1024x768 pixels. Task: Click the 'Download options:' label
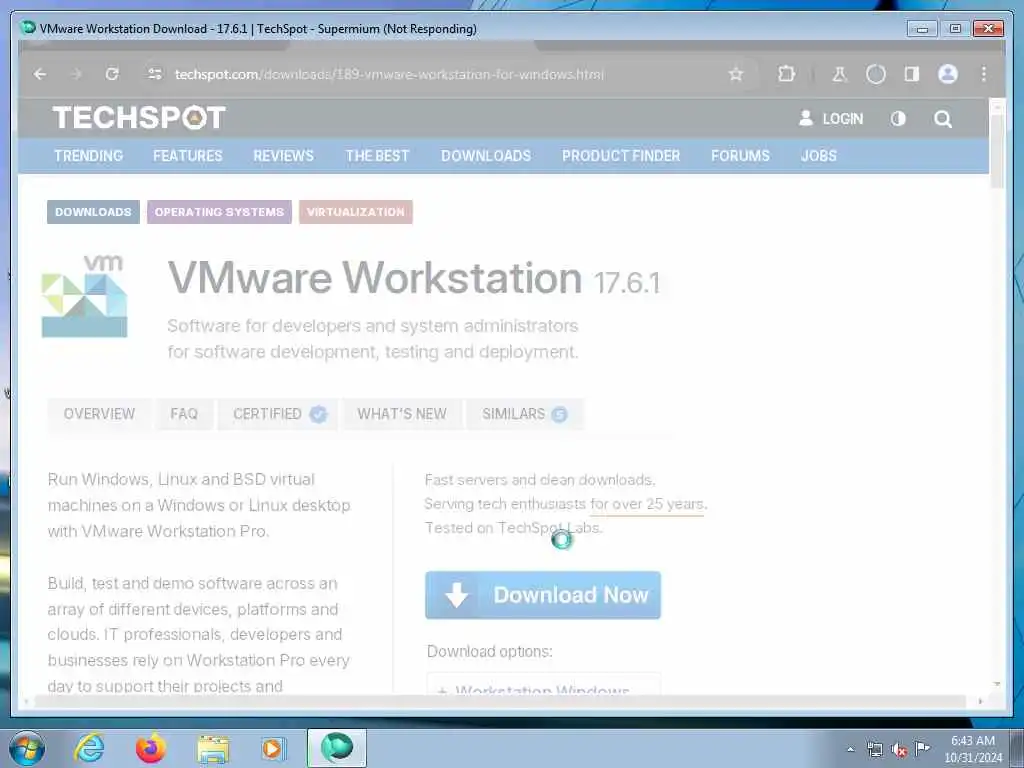(490, 652)
